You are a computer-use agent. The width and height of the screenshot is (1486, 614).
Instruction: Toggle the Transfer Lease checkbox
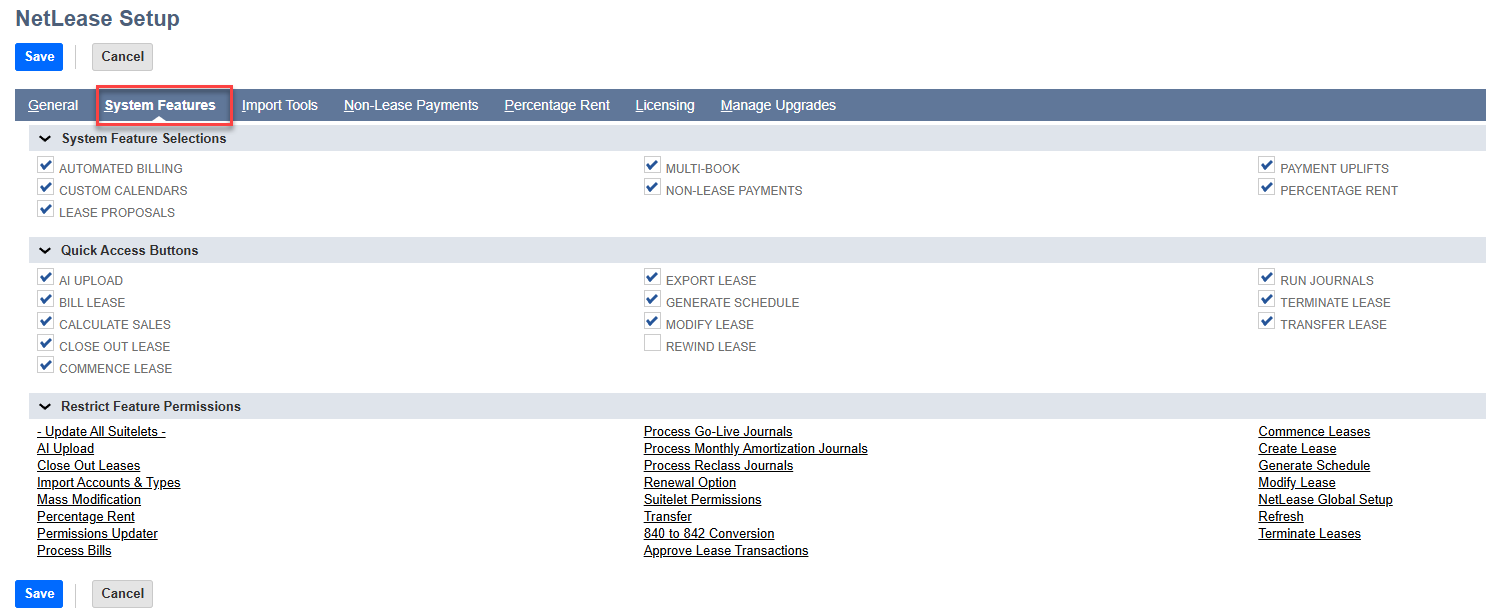(1267, 322)
